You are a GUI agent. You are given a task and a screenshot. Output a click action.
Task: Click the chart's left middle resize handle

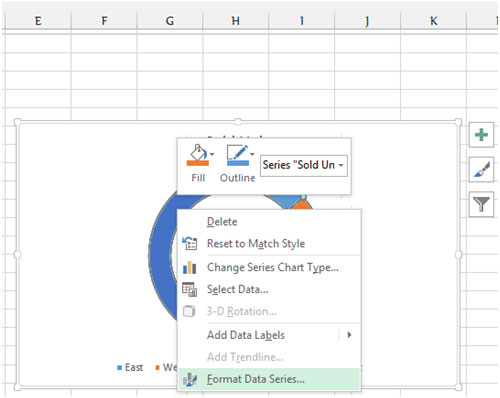click(17, 255)
